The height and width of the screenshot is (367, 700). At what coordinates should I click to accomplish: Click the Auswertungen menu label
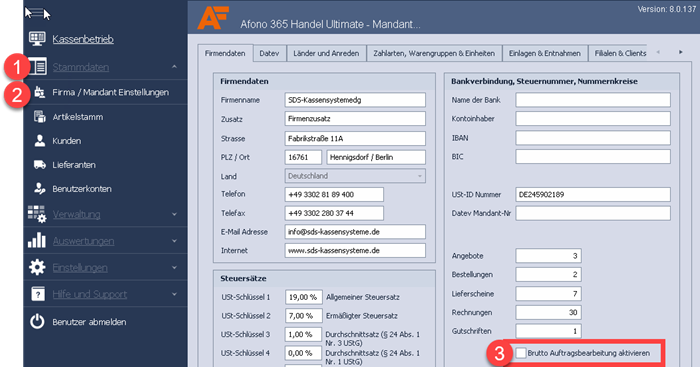tap(83, 241)
